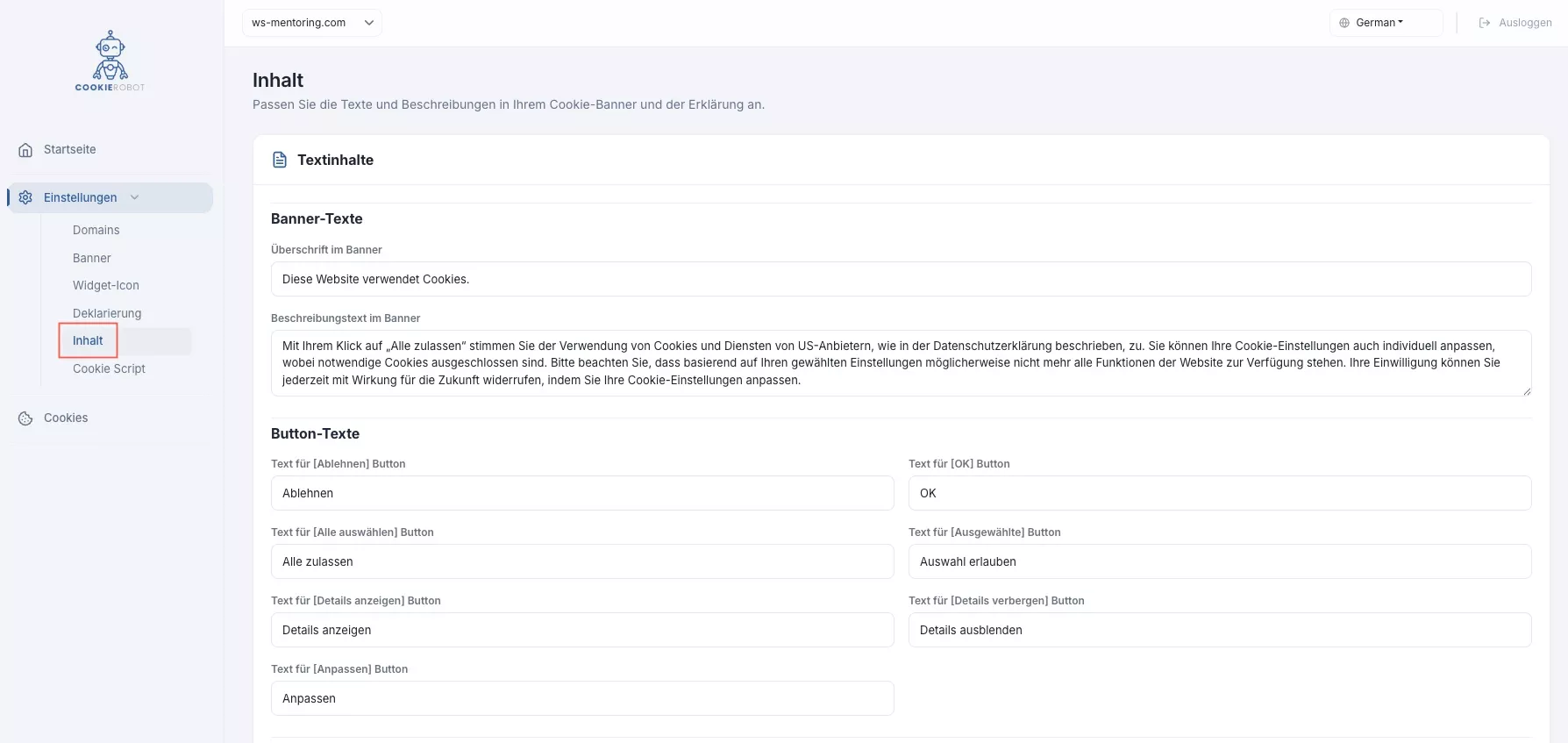Go to the Banner settings page
This screenshot has width=1568, height=743.
pyautogui.click(x=92, y=258)
